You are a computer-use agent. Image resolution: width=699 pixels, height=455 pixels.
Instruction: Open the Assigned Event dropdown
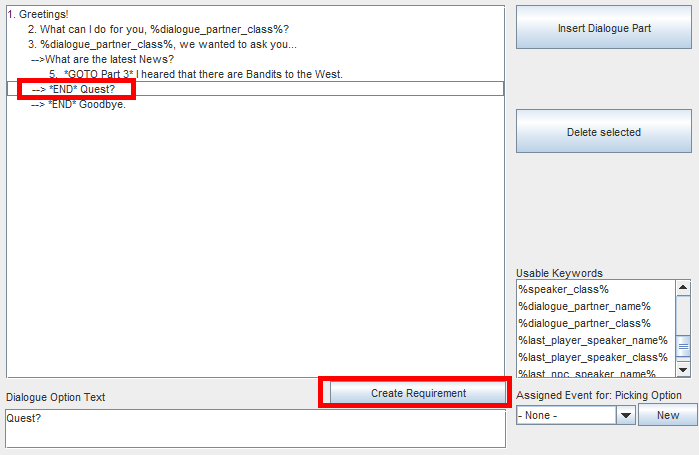point(626,415)
